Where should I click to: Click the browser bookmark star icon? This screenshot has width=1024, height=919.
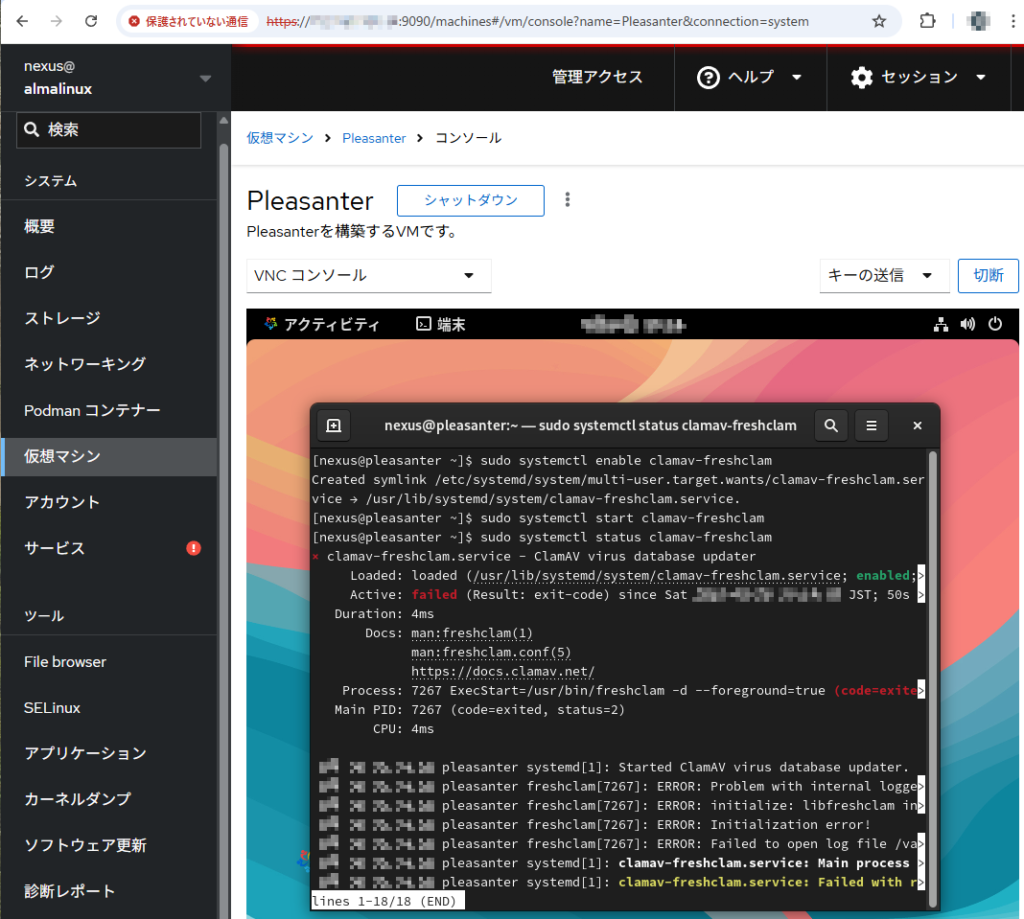coord(879,21)
